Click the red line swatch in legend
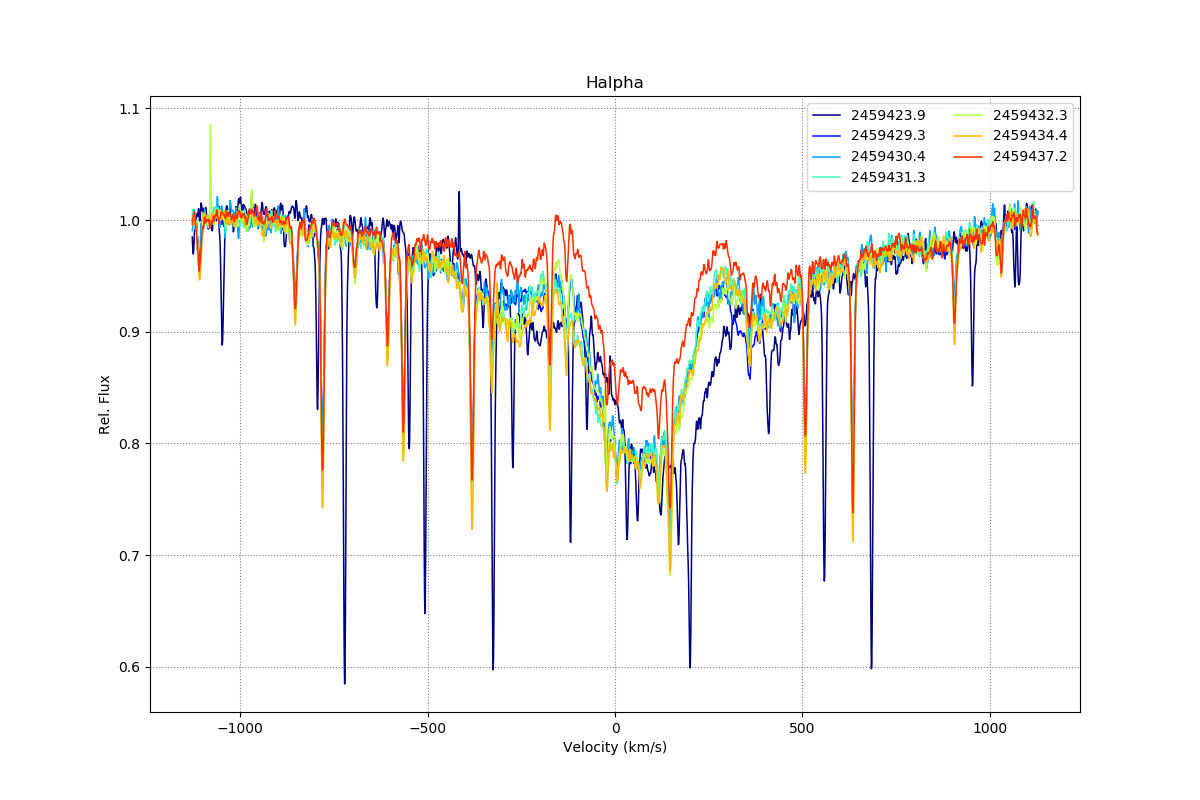The image size is (1200, 800). coord(969,156)
